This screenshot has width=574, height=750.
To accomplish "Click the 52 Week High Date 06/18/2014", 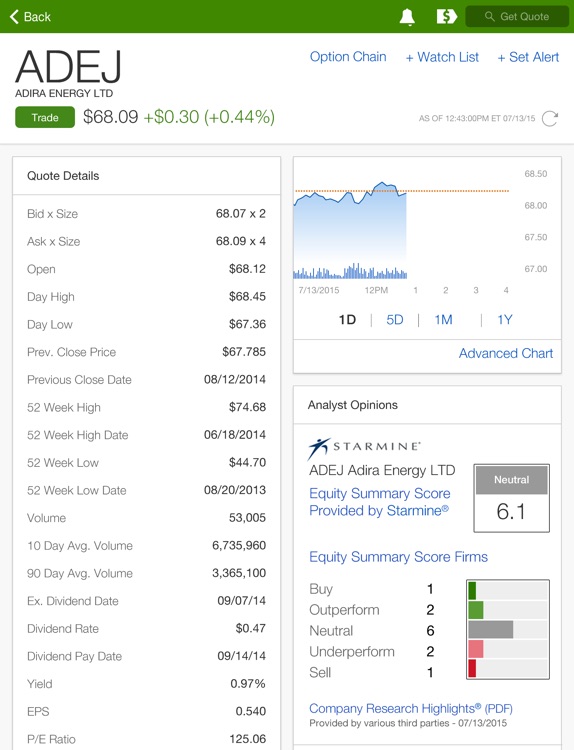I will point(235,435).
